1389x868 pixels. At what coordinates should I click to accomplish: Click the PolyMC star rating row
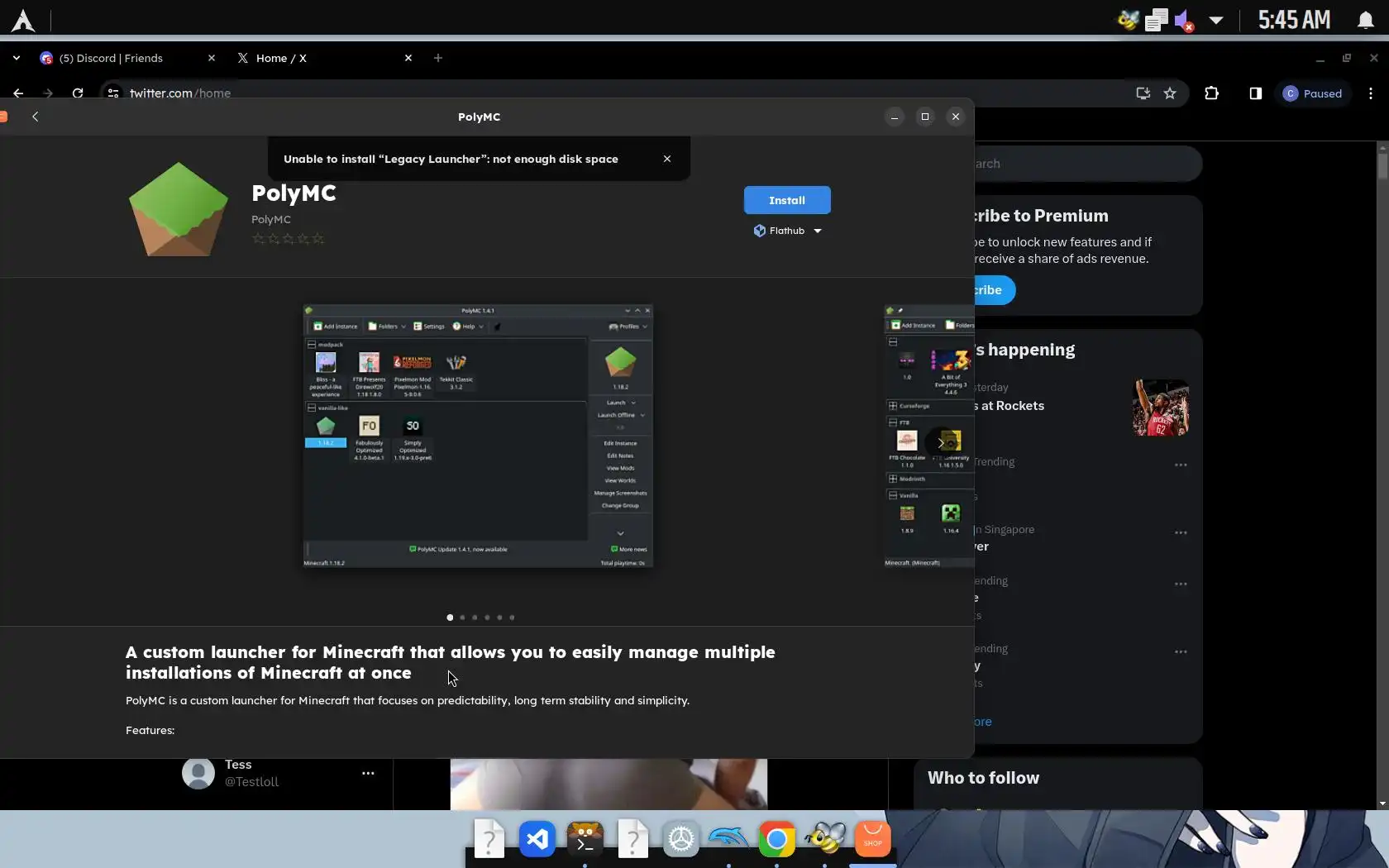[288, 239]
